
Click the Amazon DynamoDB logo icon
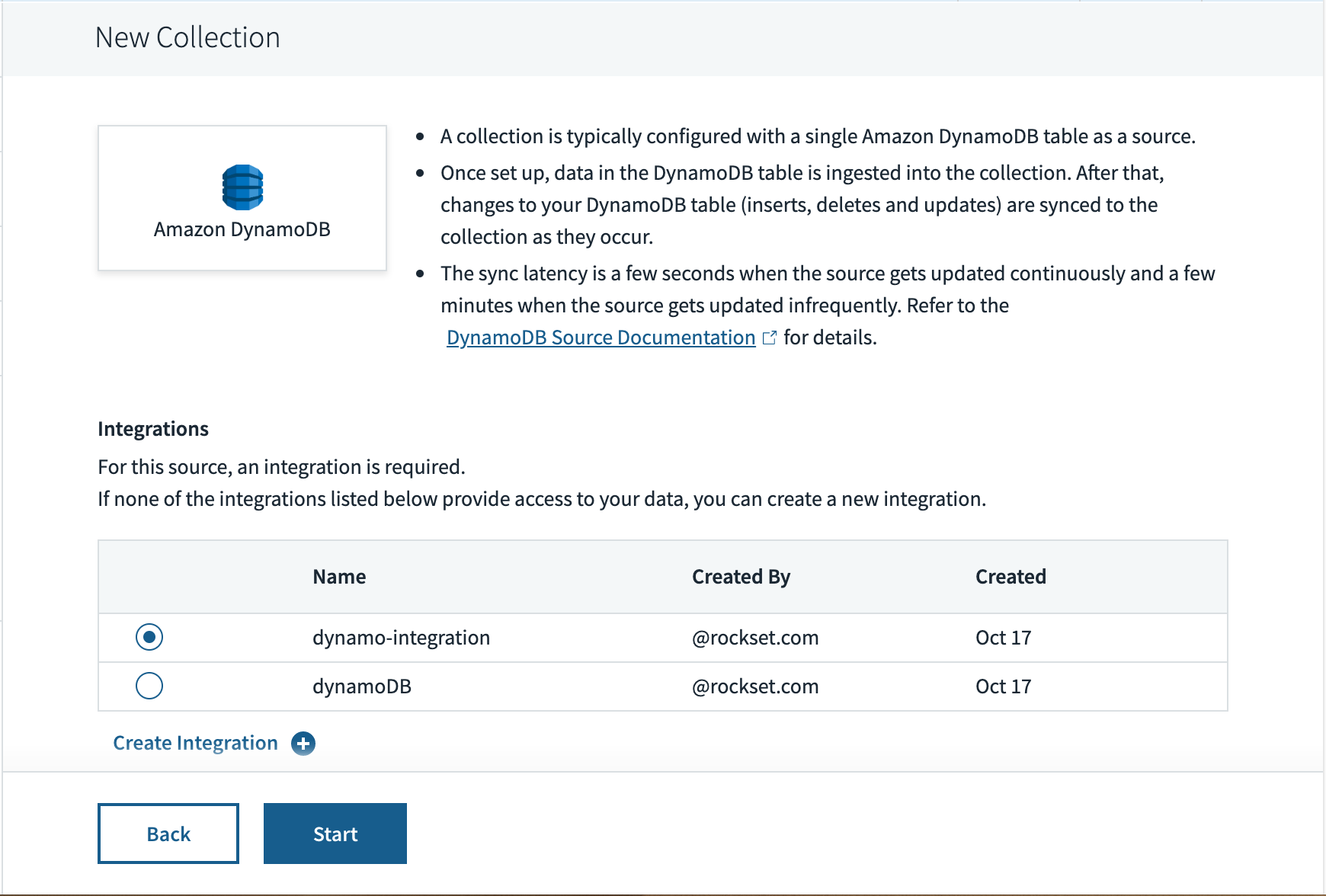pyautogui.click(x=242, y=187)
